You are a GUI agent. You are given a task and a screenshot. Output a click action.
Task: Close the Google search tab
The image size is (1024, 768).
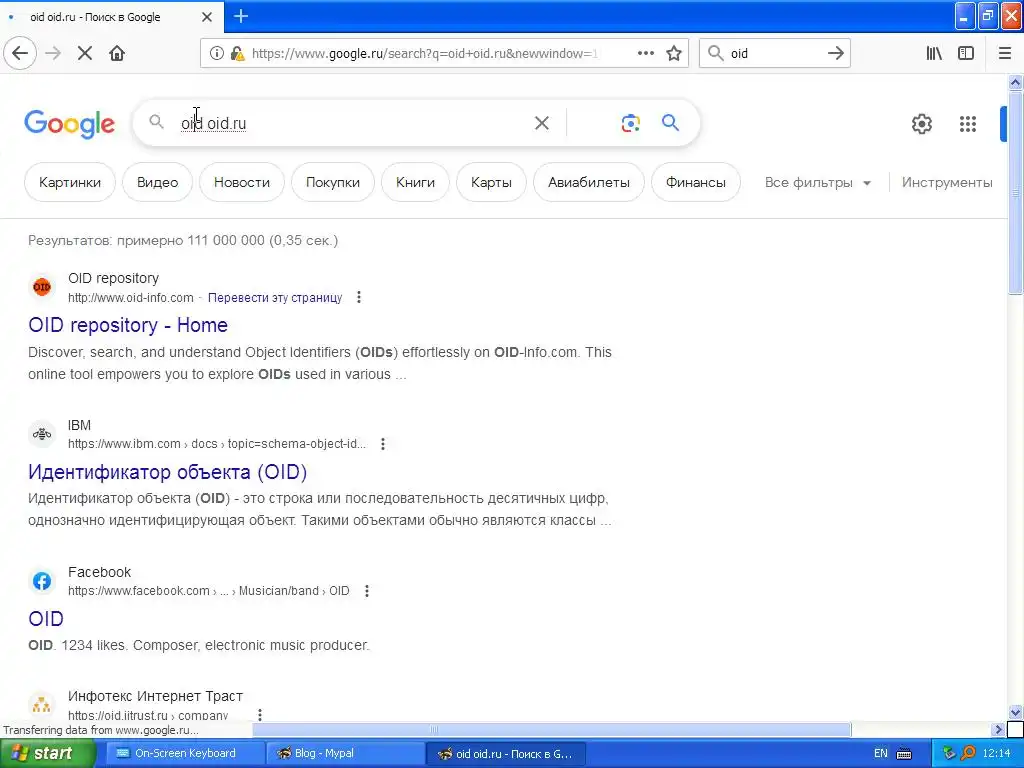pos(206,17)
